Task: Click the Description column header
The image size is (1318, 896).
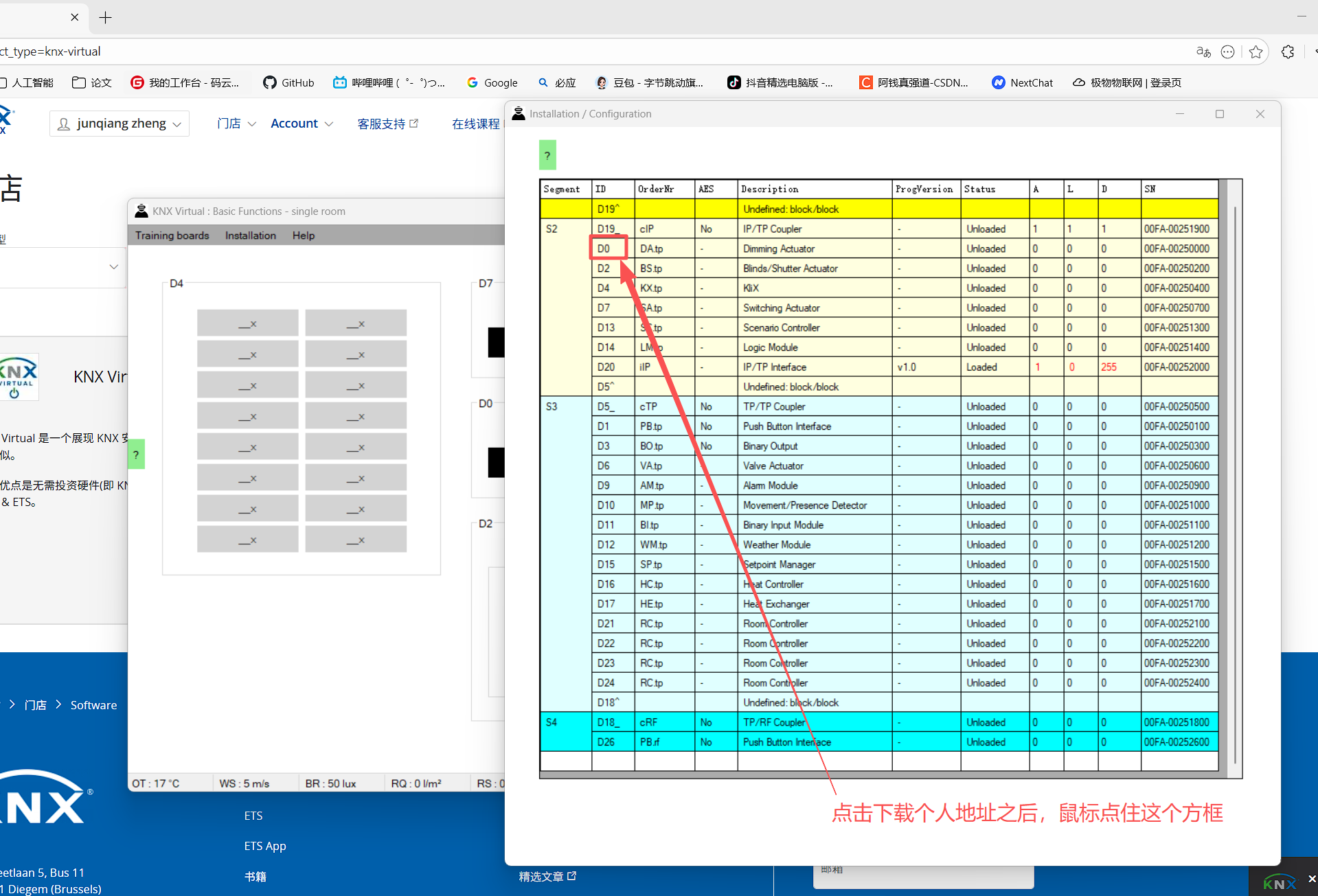Action: click(815, 189)
